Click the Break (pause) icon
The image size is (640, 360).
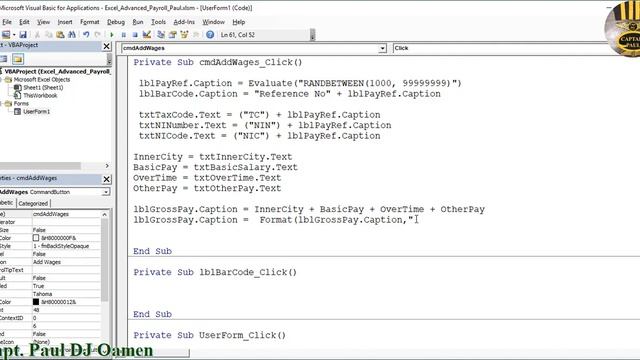point(123,35)
